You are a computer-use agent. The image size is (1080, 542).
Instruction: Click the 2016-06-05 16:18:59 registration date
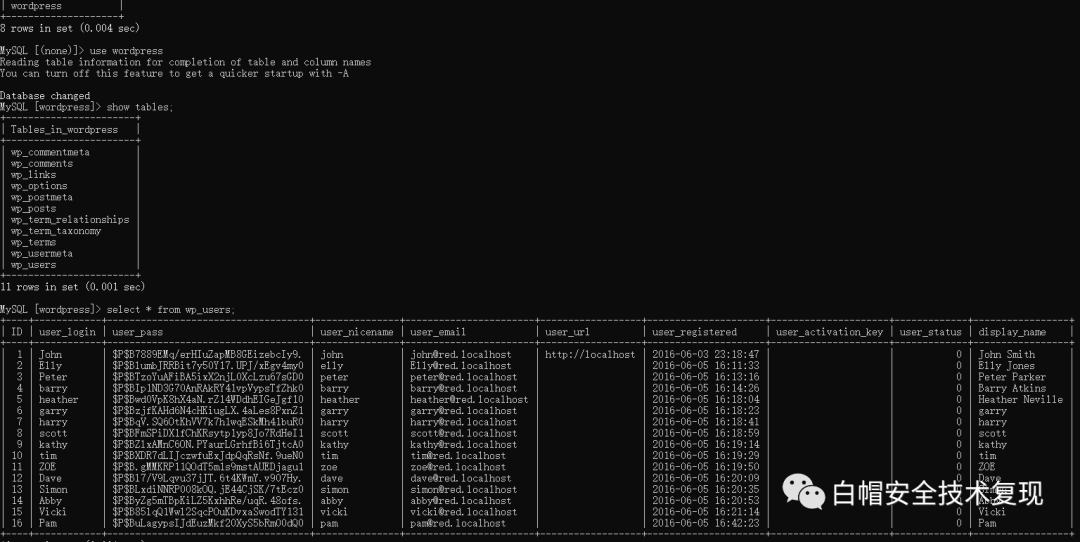(x=705, y=433)
